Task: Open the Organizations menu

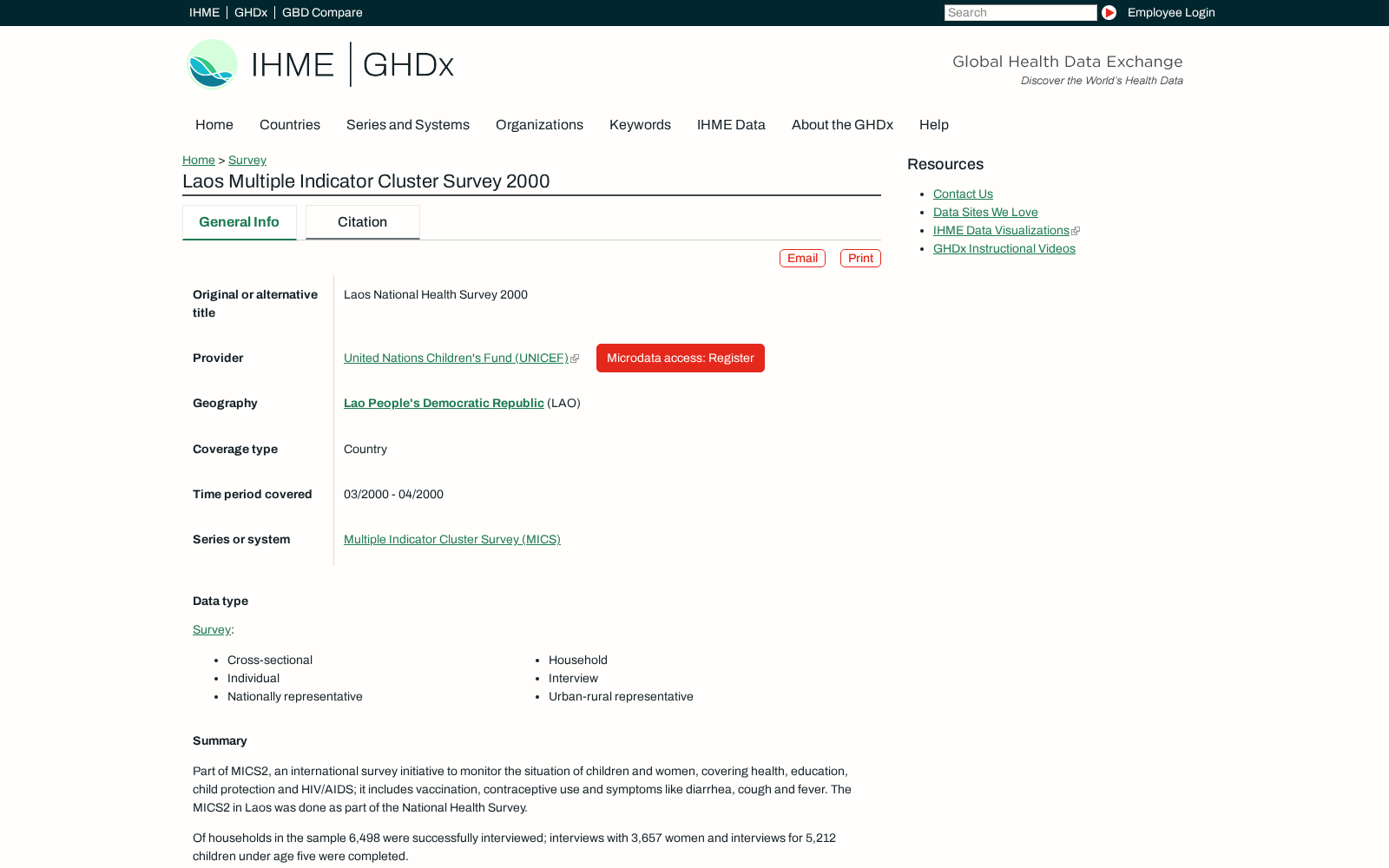Action: coord(539,125)
